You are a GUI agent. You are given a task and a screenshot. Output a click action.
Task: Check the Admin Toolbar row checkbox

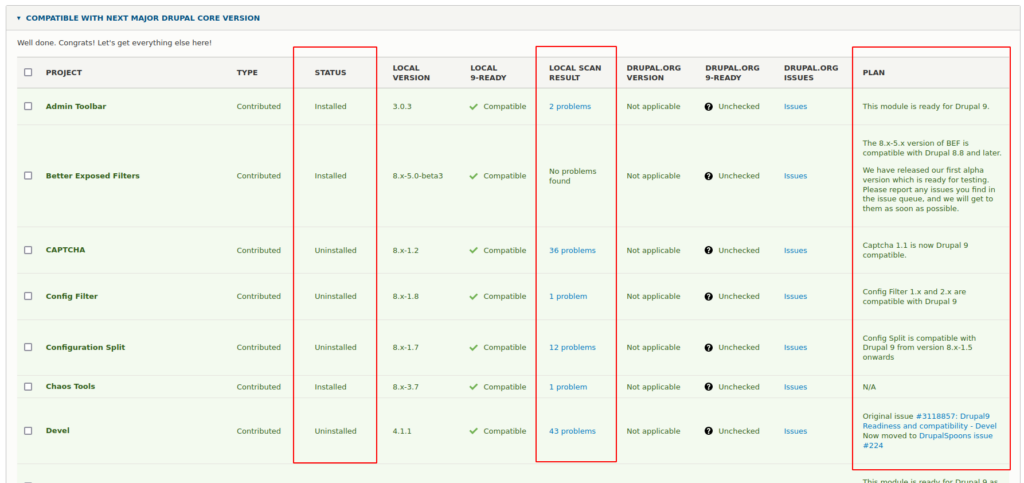[28, 106]
